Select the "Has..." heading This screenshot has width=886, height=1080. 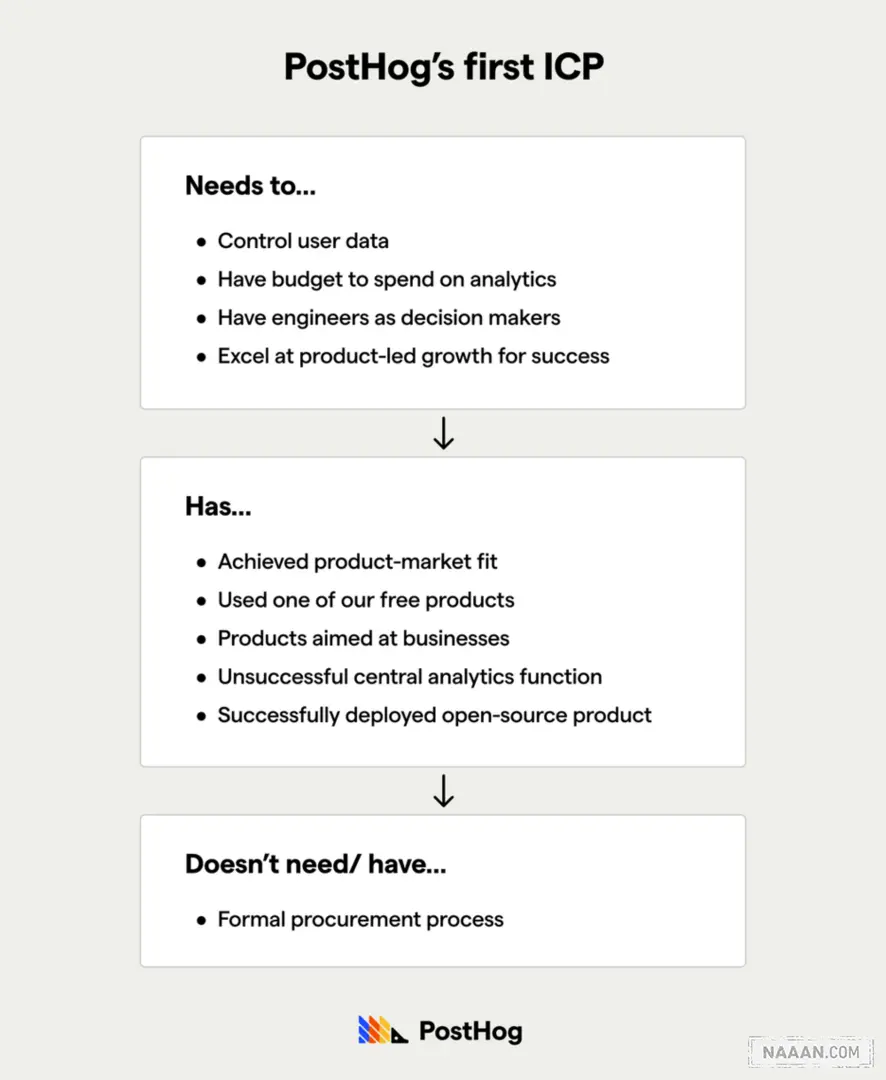[218, 506]
